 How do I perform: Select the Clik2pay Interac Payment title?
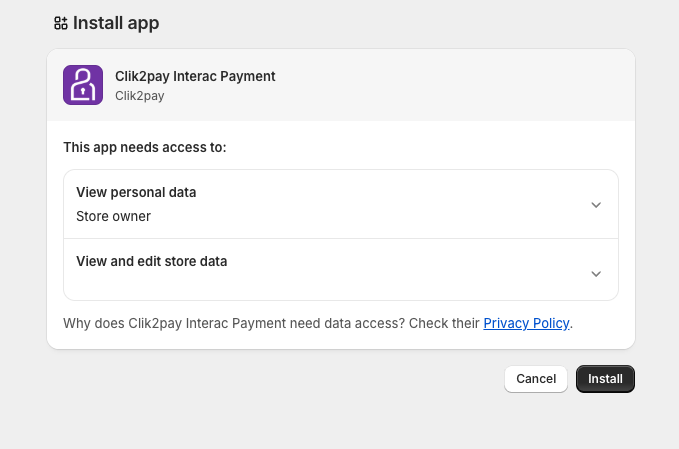(195, 76)
